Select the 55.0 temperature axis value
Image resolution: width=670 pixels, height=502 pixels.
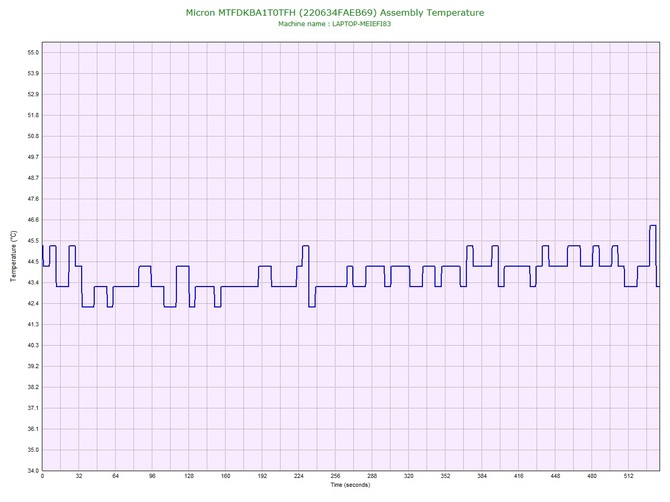[x=33, y=53]
